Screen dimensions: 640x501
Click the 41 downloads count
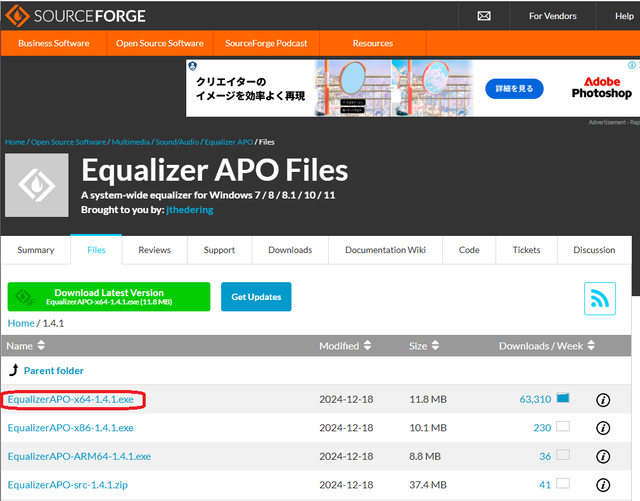click(545, 485)
